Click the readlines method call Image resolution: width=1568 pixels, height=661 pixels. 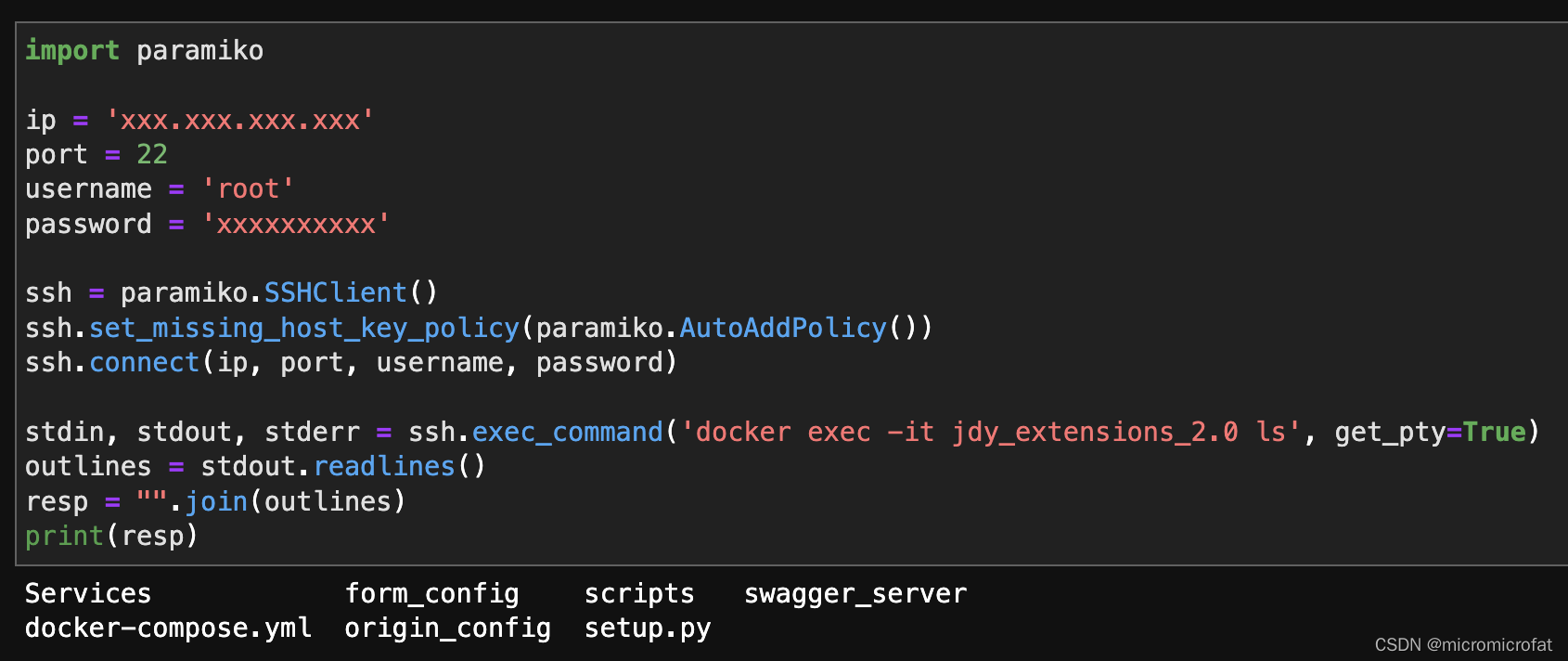[384, 467]
